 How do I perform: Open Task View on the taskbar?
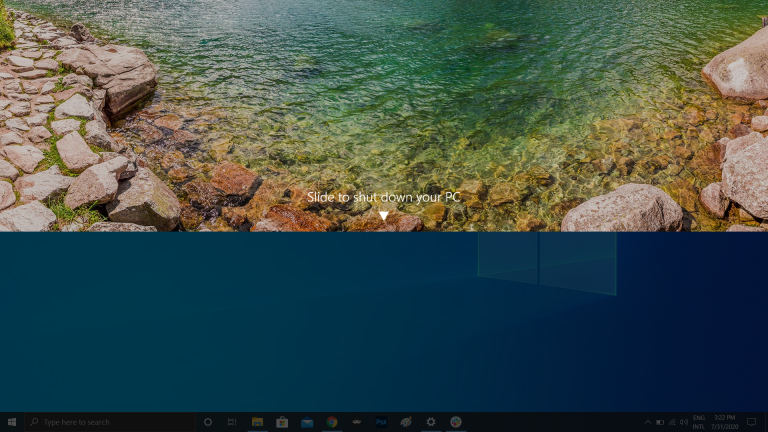232,422
